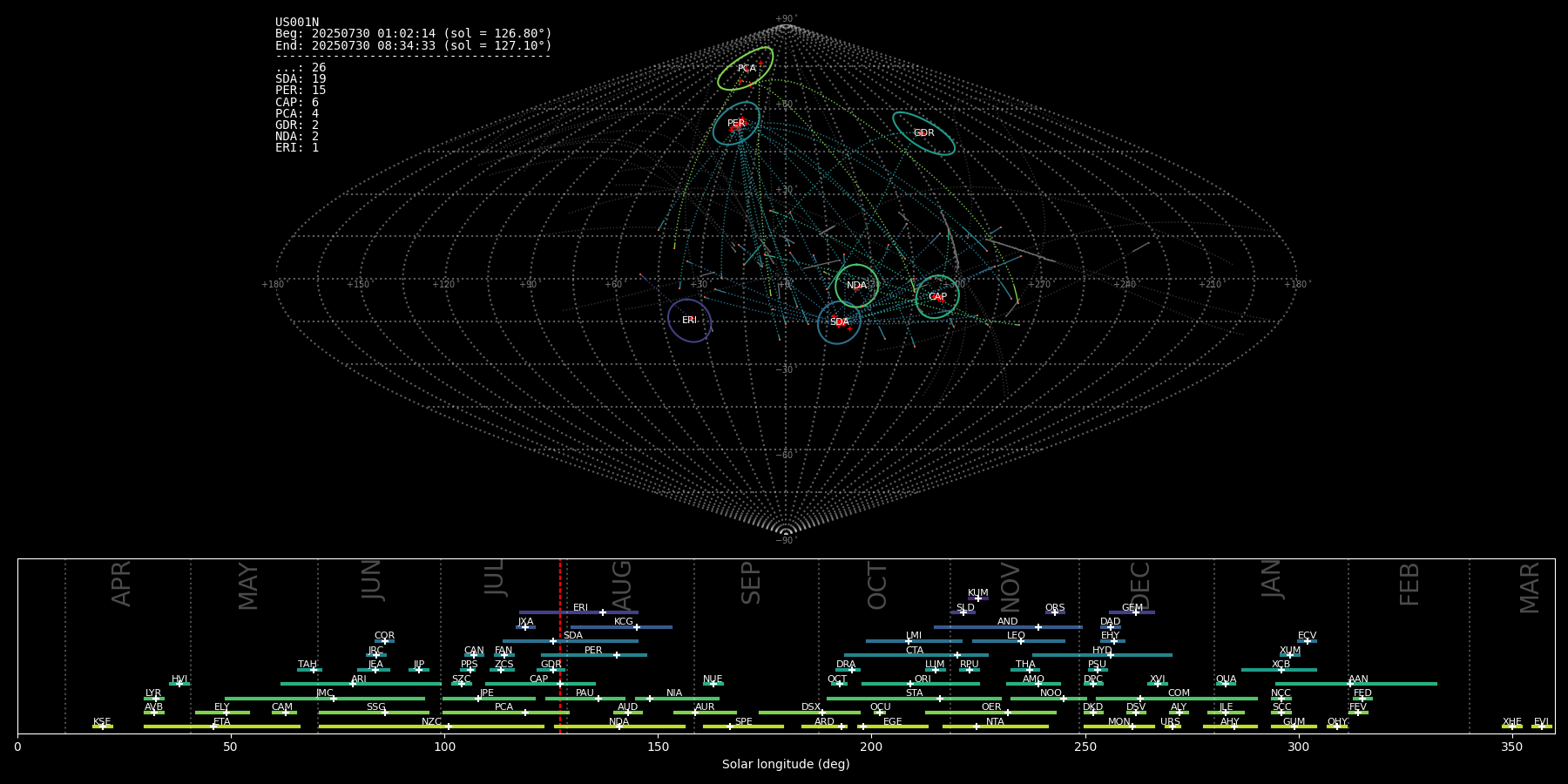Click the 'ERI: 1' count line
This screenshot has width=1568, height=784.
click(297, 147)
